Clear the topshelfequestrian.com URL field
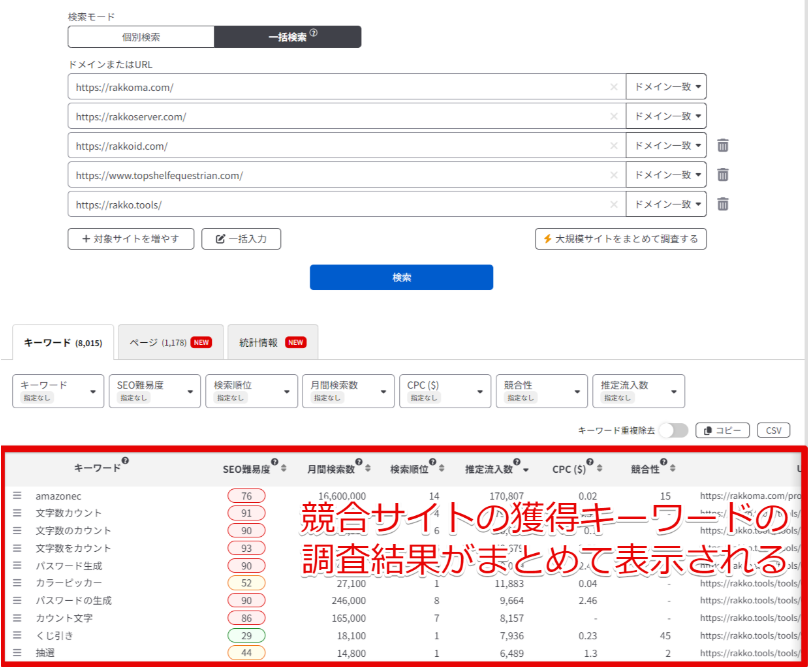This screenshot has width=808, height=667. pos(613,175)
